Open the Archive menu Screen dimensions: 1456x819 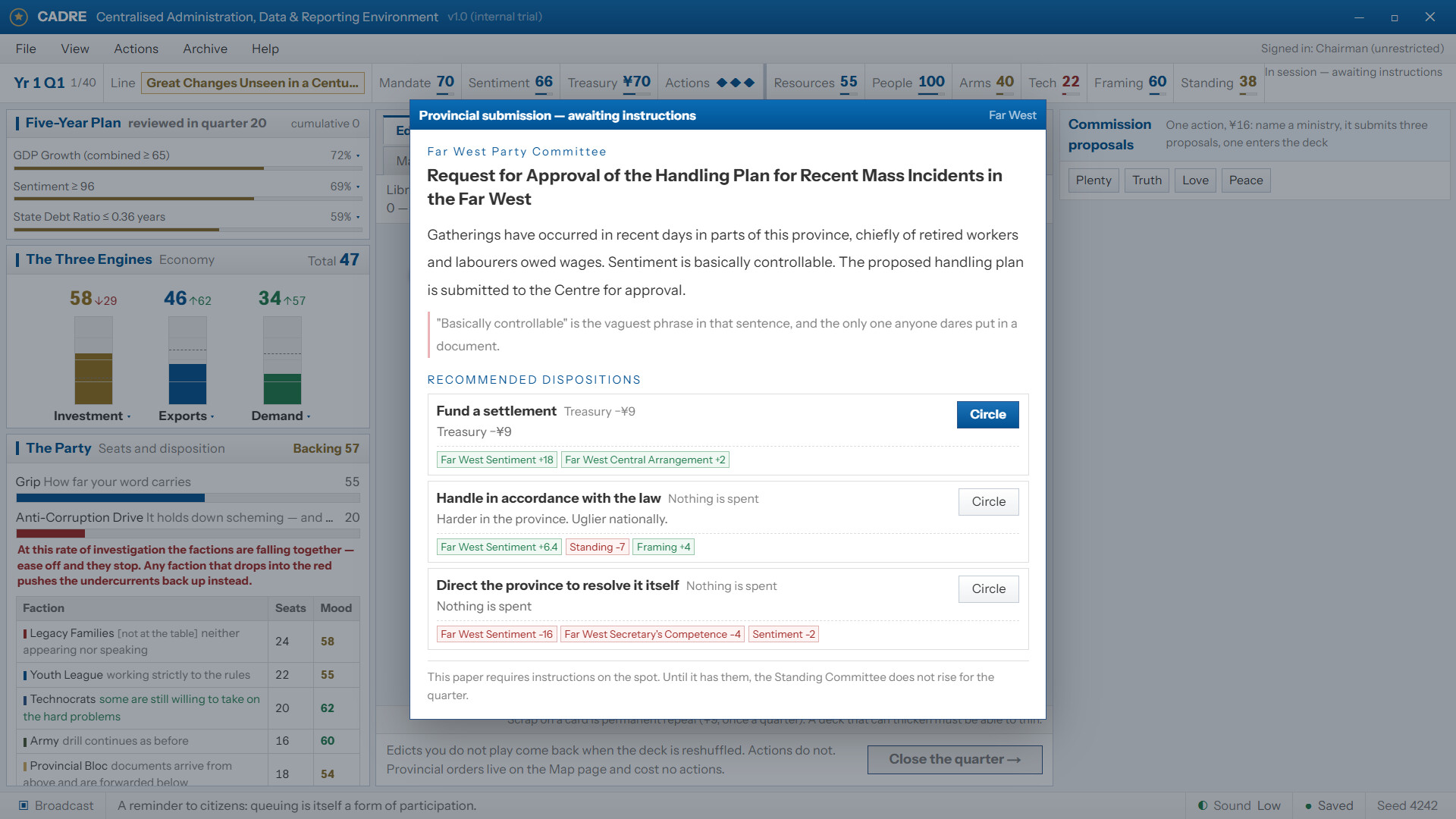coord(205,49)
